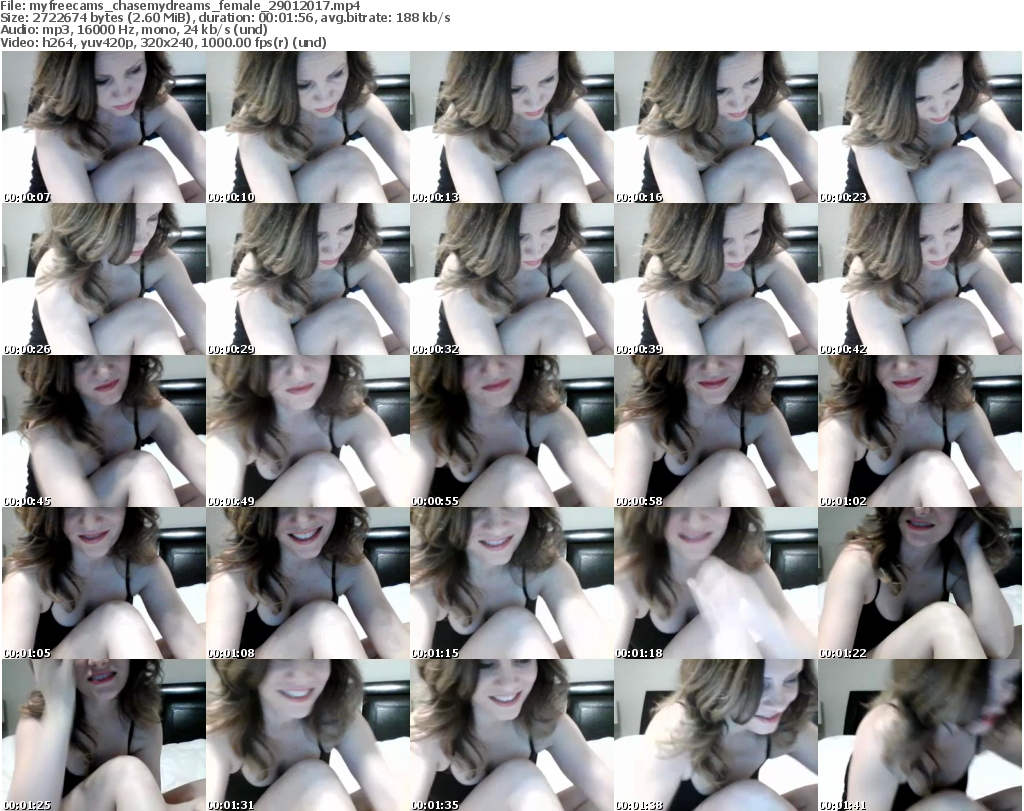Click the 00:01:38 preview image
The width and height of the screenshot is (1024, 811).
point(716,735)
